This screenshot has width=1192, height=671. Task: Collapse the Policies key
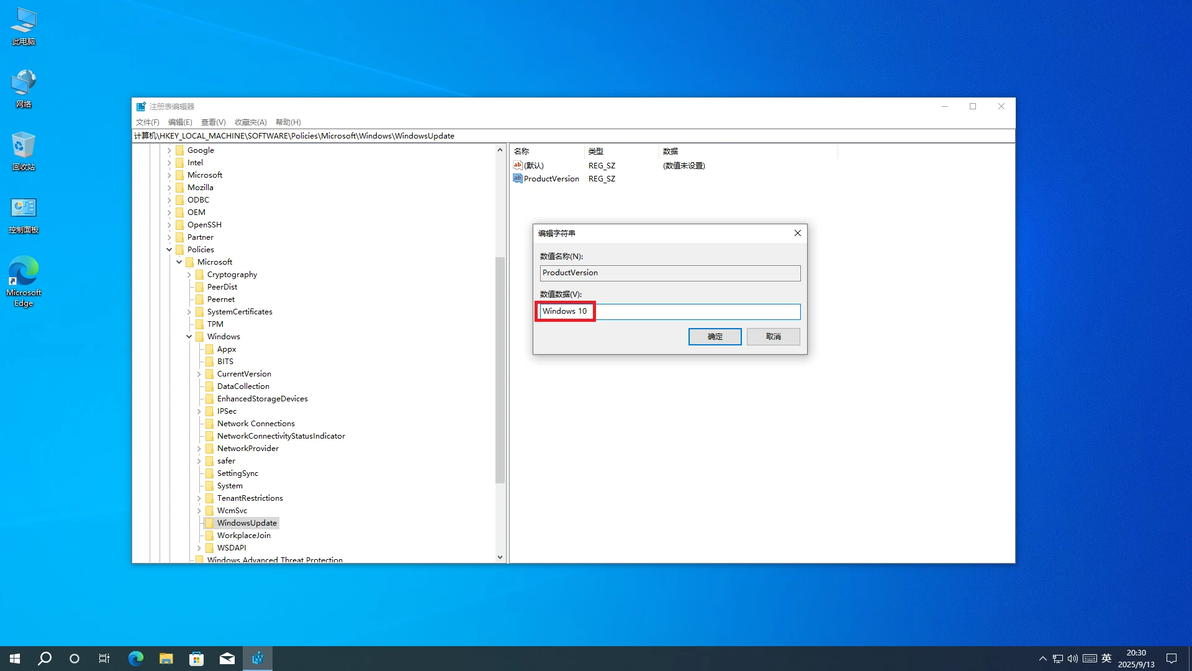pyautogui.click(x=169, y=249)
